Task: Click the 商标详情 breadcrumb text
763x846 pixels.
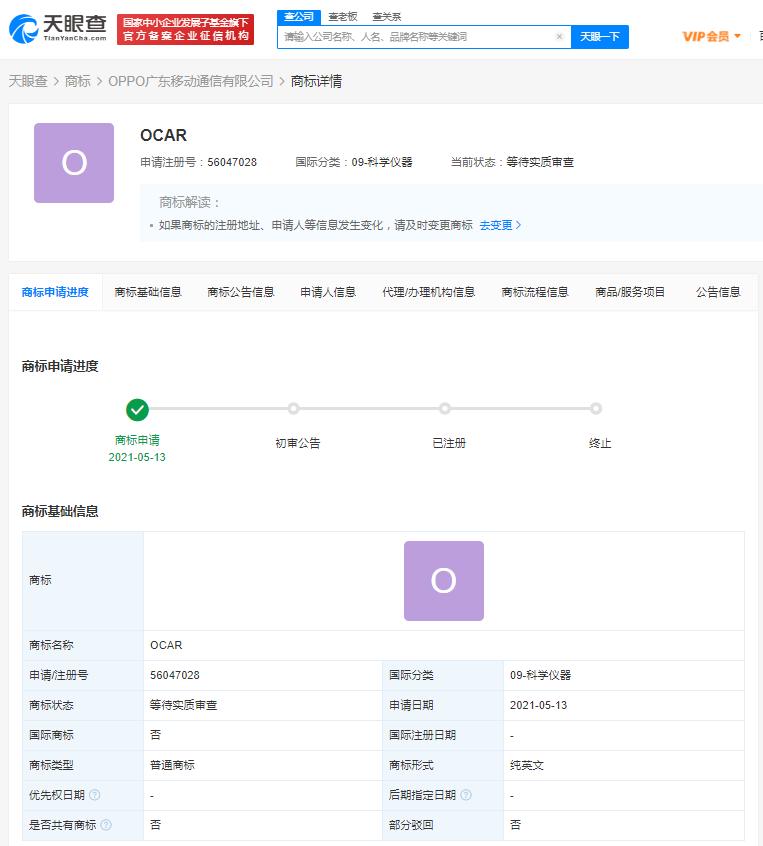Action: pyautogui.click(x=316, y=81)
